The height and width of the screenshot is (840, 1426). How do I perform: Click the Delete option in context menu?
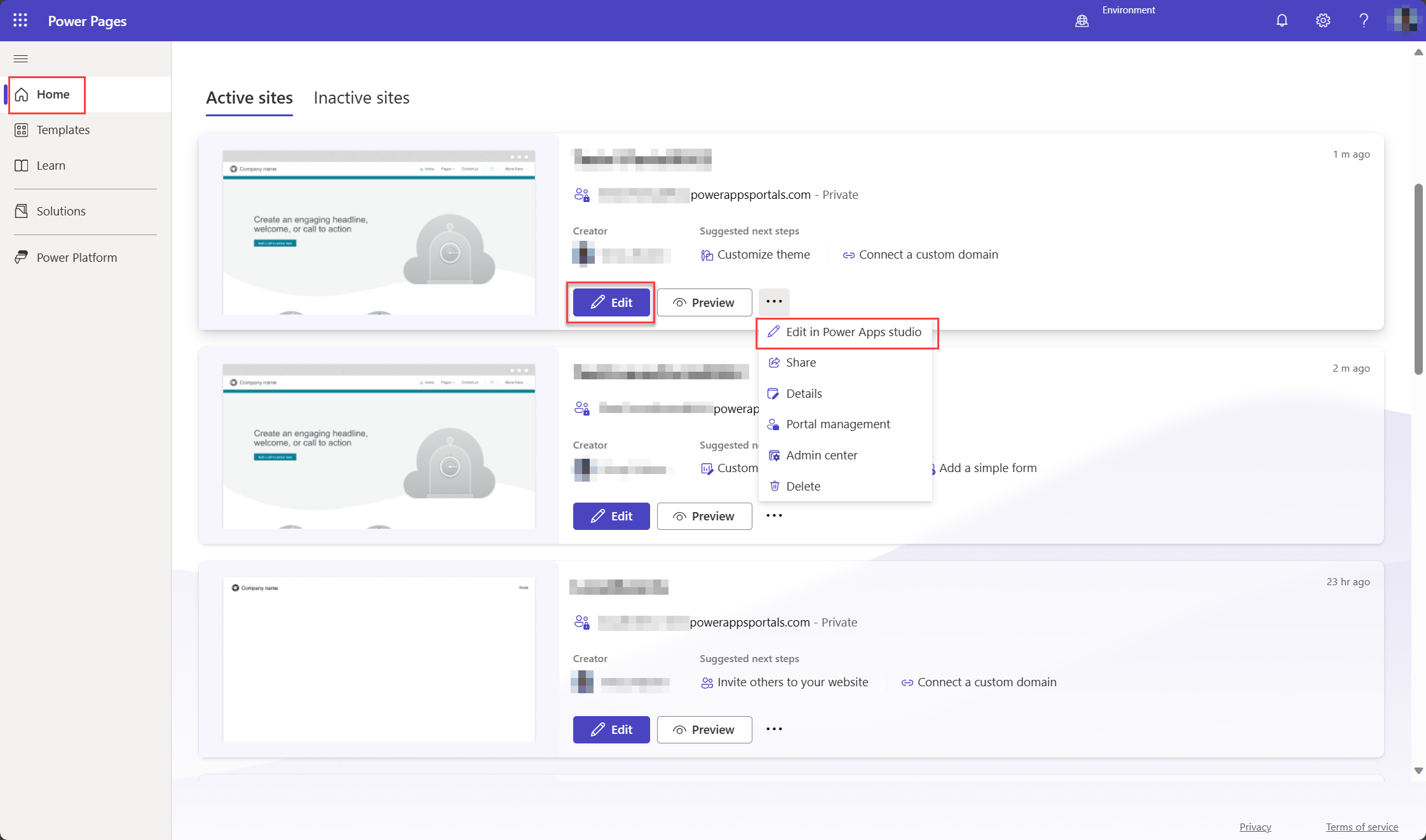pos(803,486)
